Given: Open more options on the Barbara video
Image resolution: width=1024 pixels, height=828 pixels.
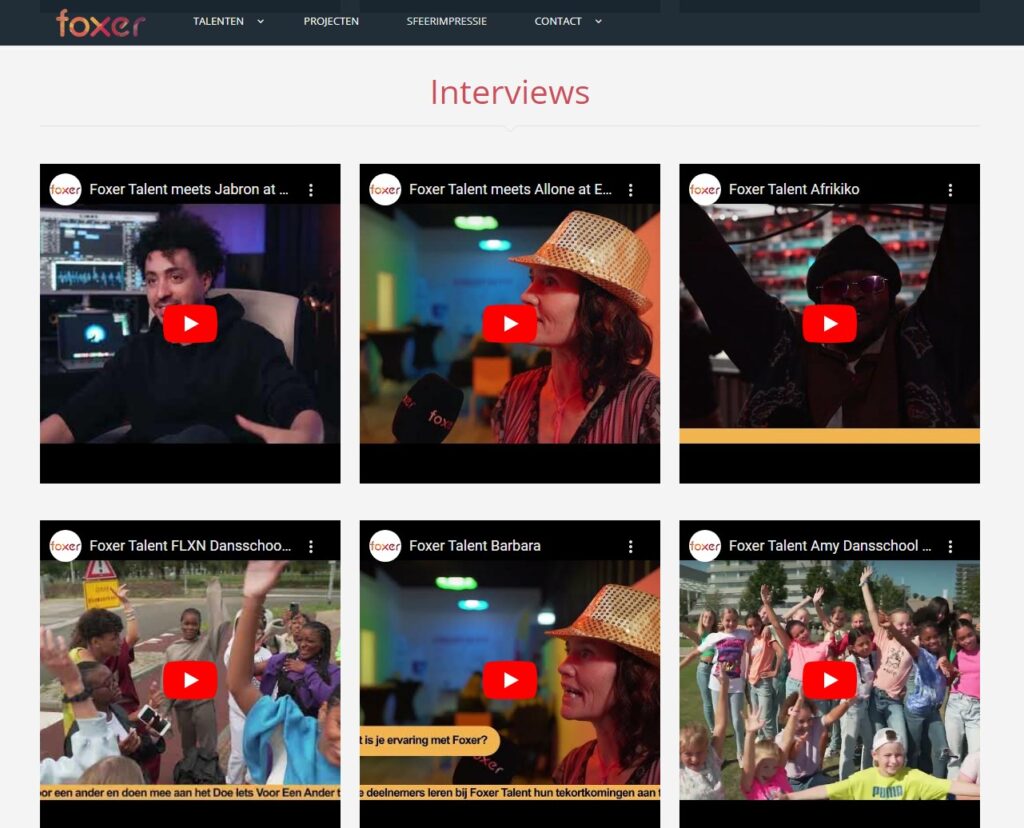Looking at the screenshot, I should pos(631,547).
